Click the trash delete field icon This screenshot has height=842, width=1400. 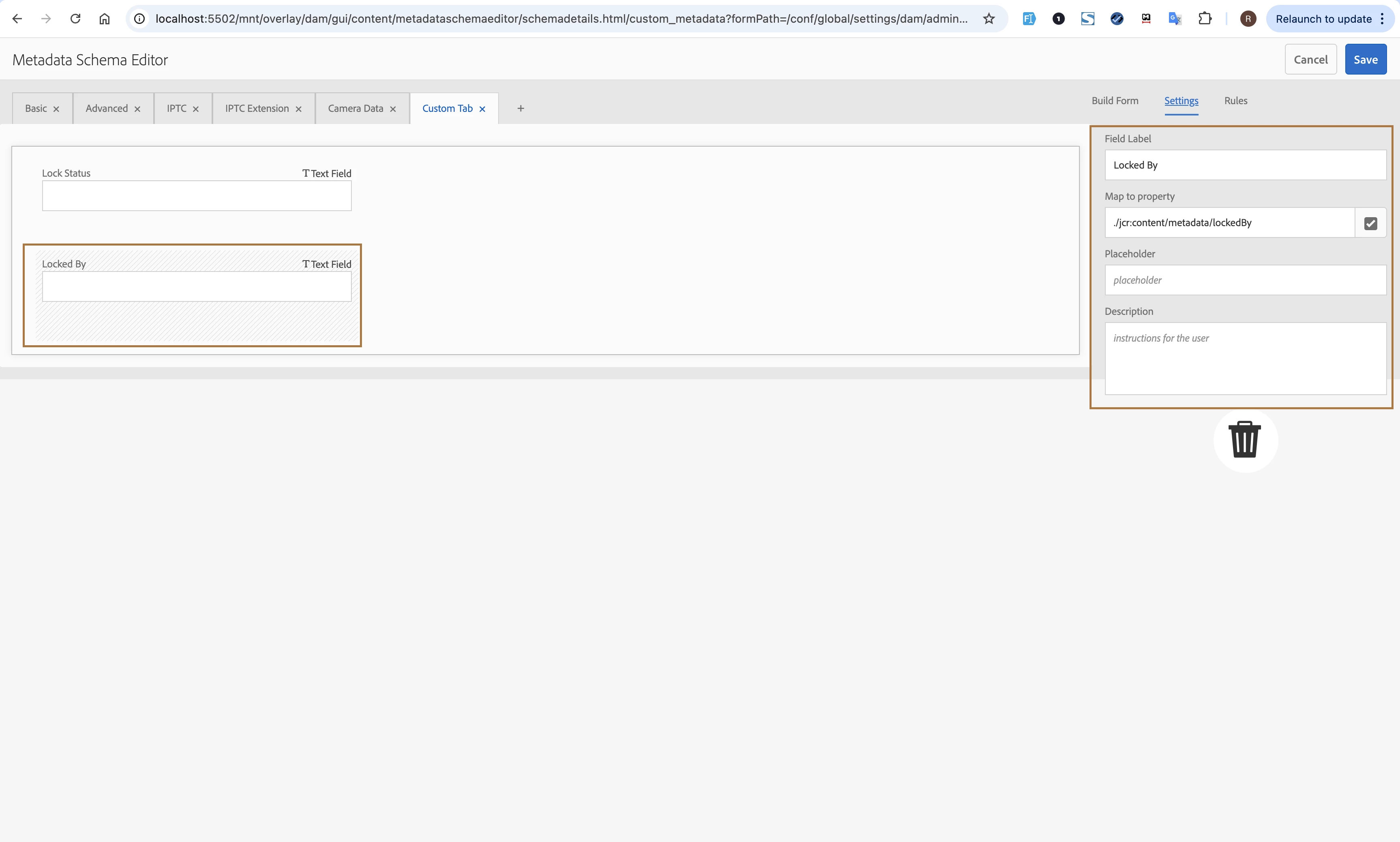1244,440
